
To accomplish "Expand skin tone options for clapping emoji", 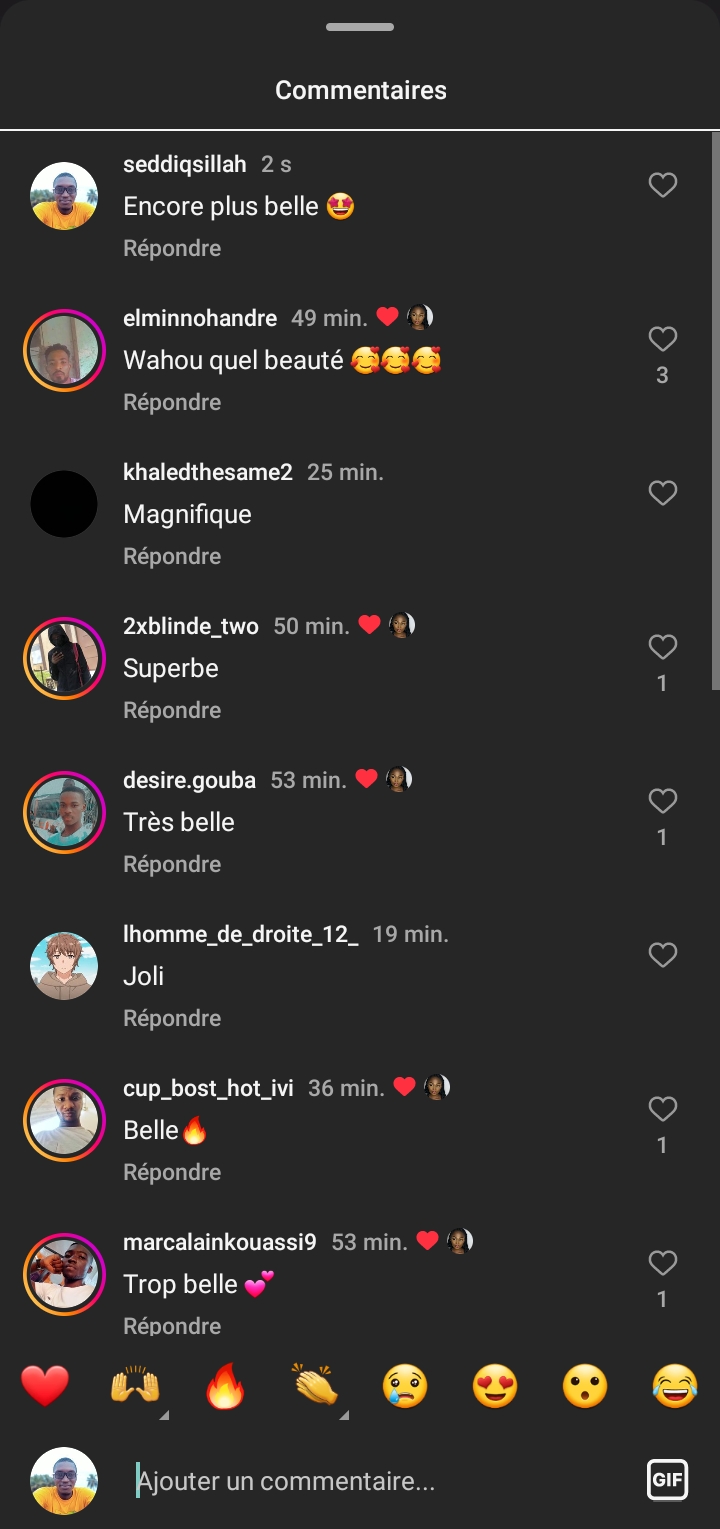I will pyautogui.click(x=344, y=1415).
